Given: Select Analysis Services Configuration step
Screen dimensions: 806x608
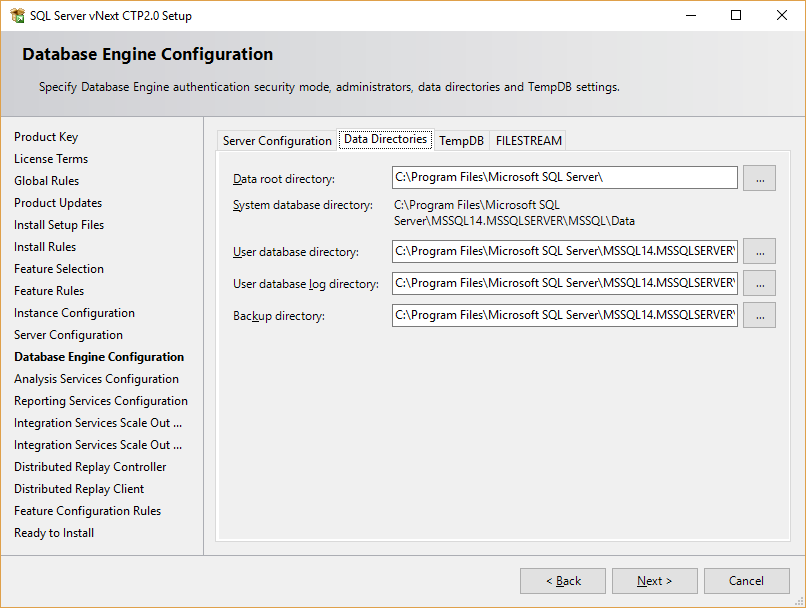Looking at the screenshot, I should point(97,379).
